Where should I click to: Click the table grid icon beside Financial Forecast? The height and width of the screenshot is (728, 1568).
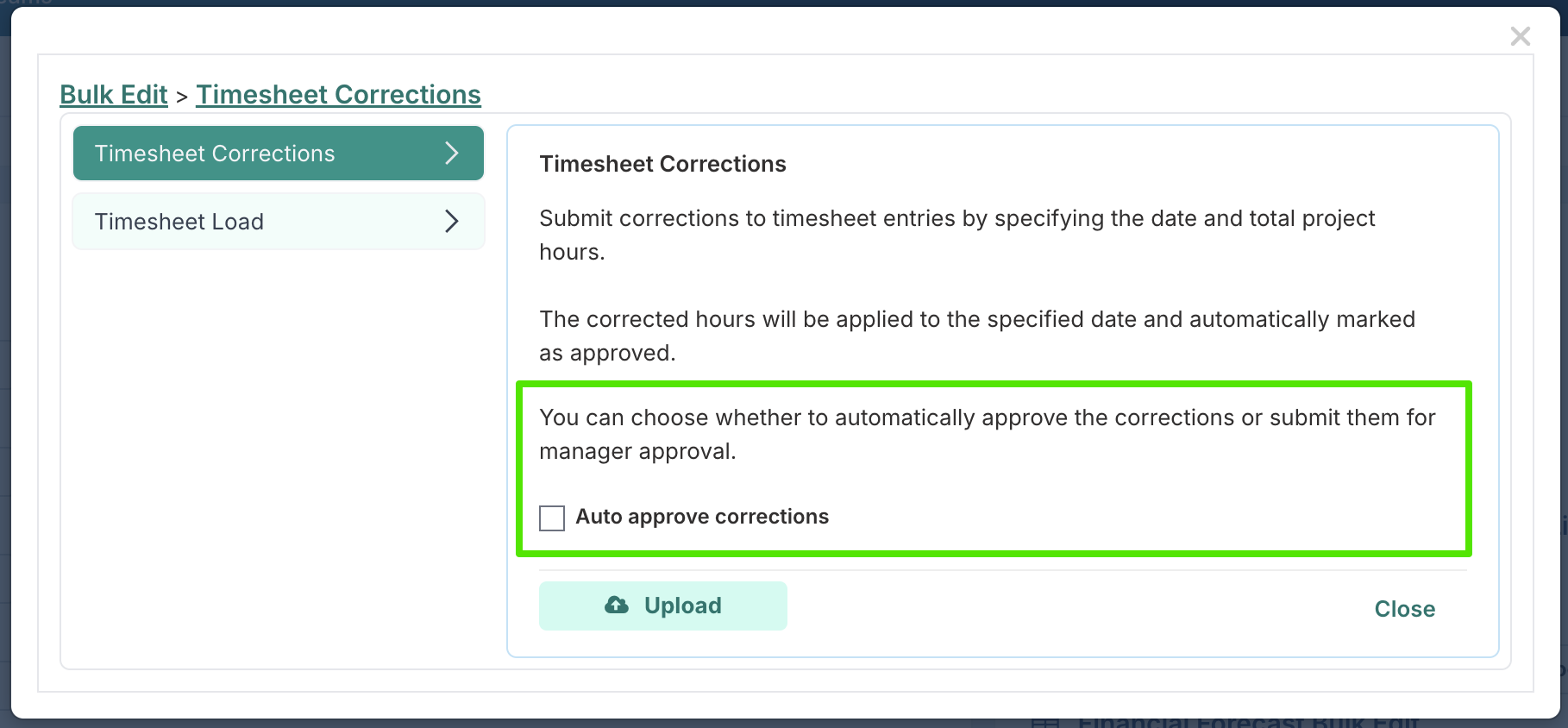tap(1045, 722)
